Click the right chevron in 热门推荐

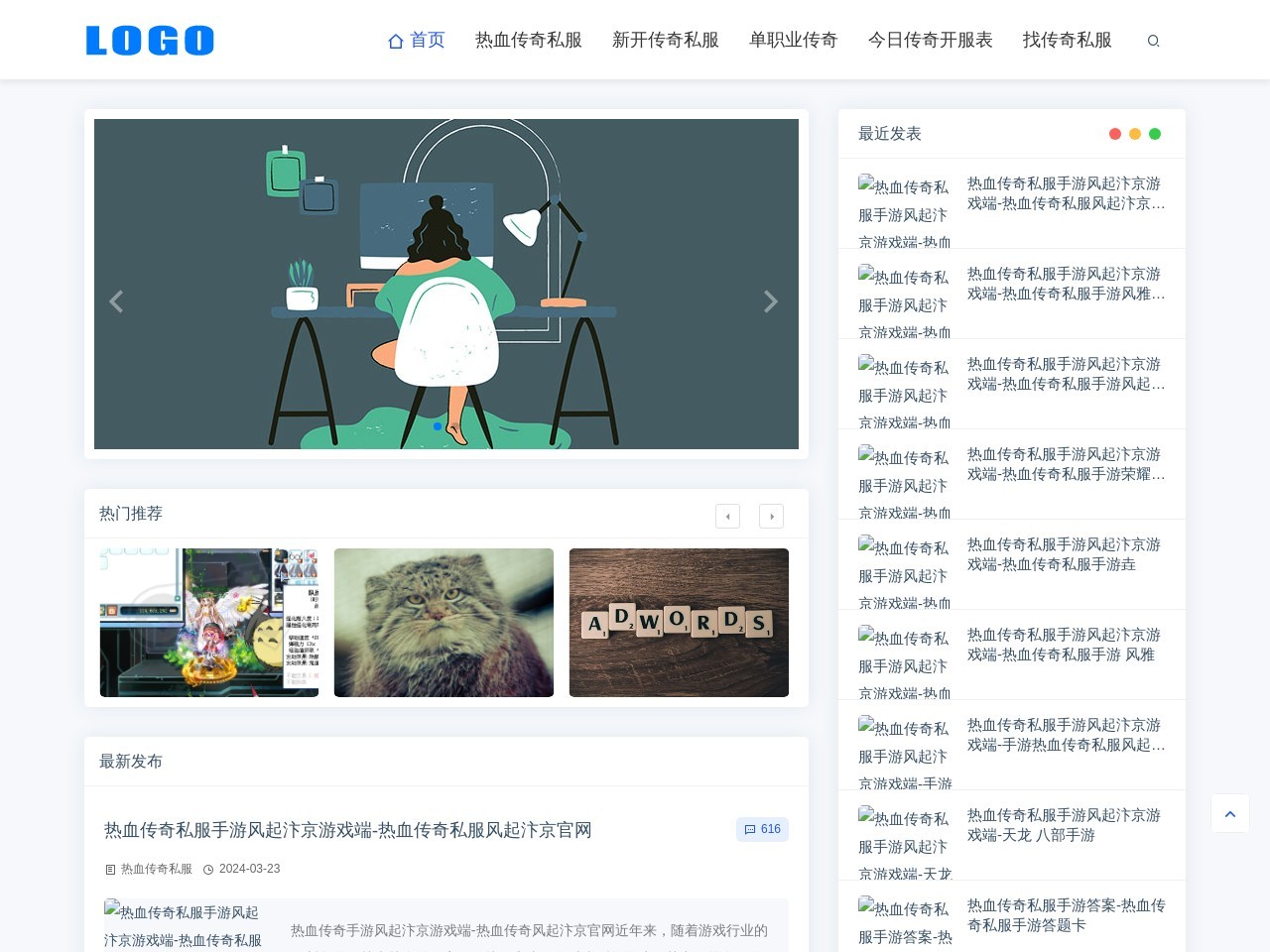pyautogui.click(x=771, y=516)
